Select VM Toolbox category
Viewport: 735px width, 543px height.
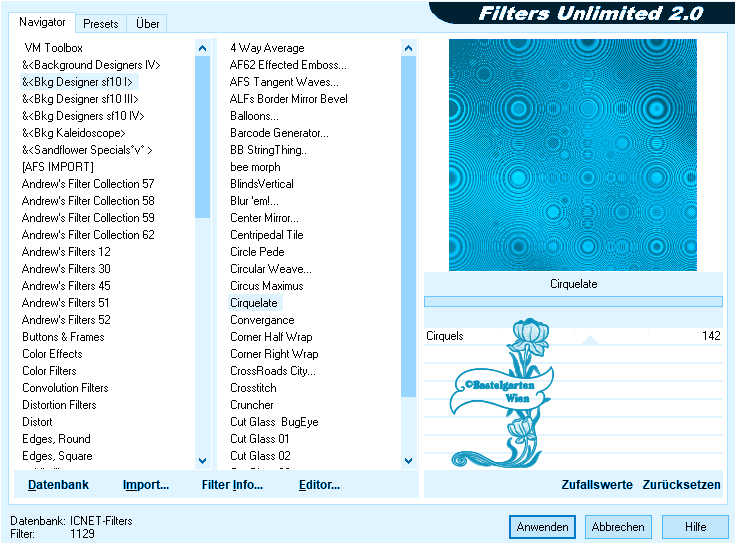53,48
